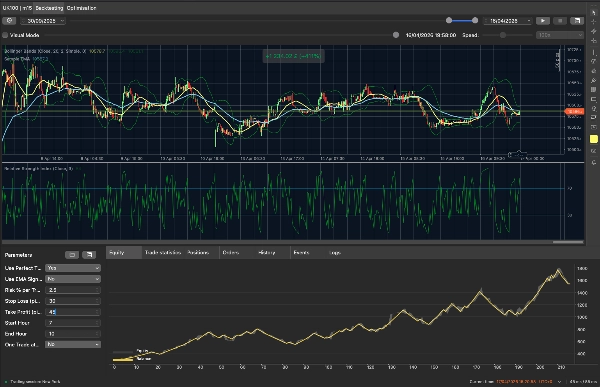The height and width of the screenshot is (387, 600).
Task: Click the Trading session New York status text
Action: (x=35, y=382)
